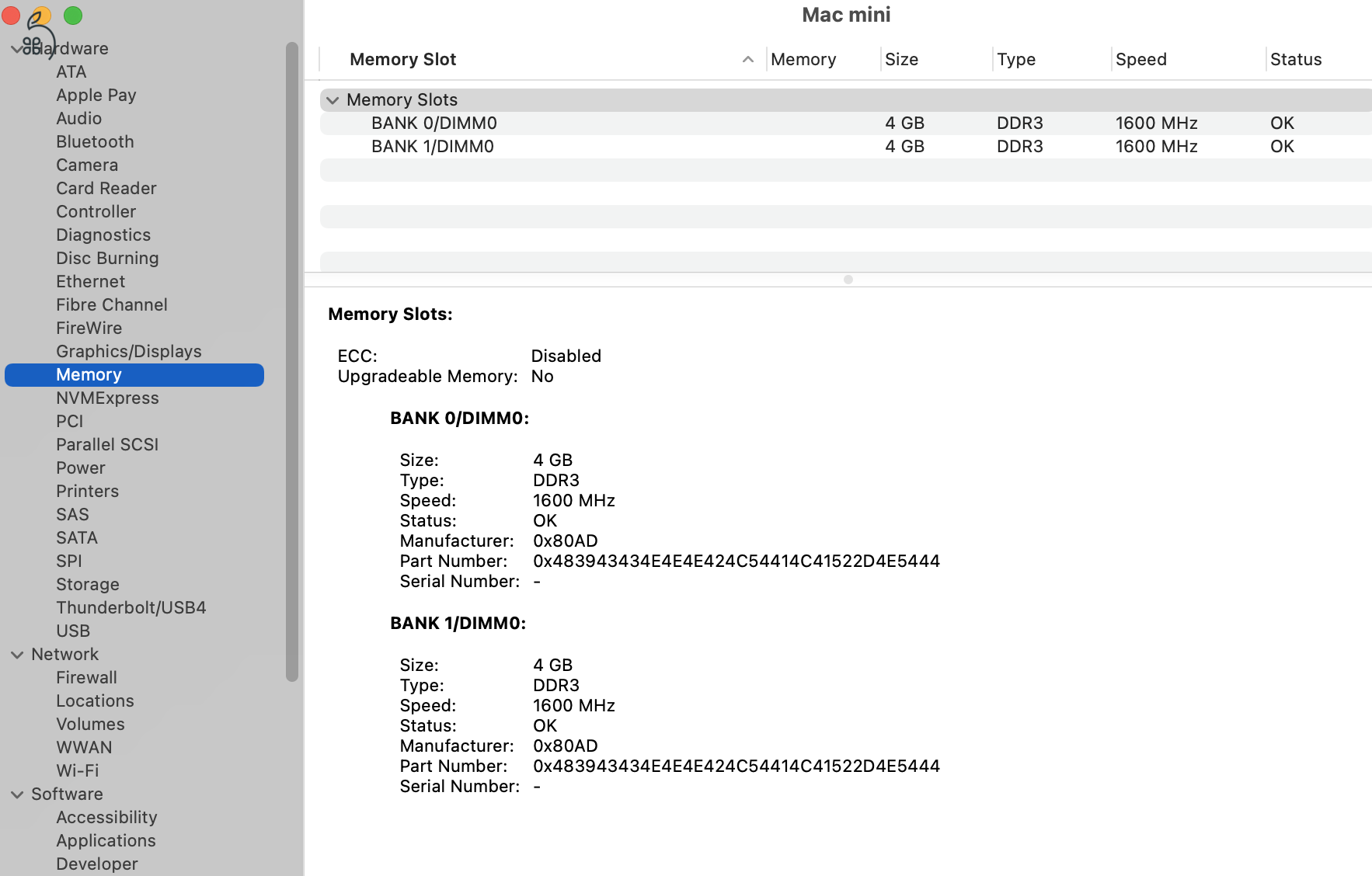Select USB in the sidebar

pos(73,631)
